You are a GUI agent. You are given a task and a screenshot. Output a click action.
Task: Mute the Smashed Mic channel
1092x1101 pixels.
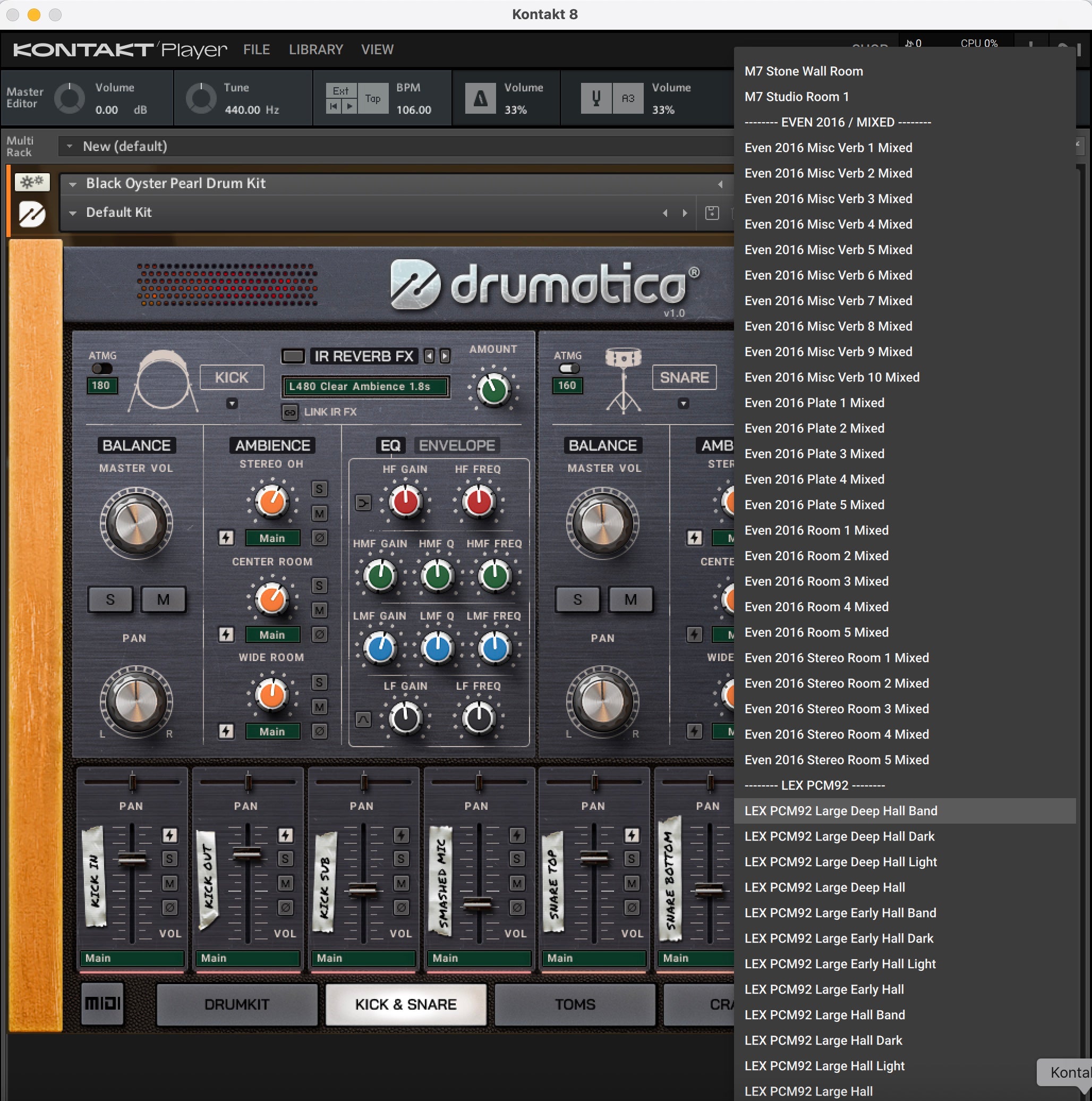pos(517,883)
